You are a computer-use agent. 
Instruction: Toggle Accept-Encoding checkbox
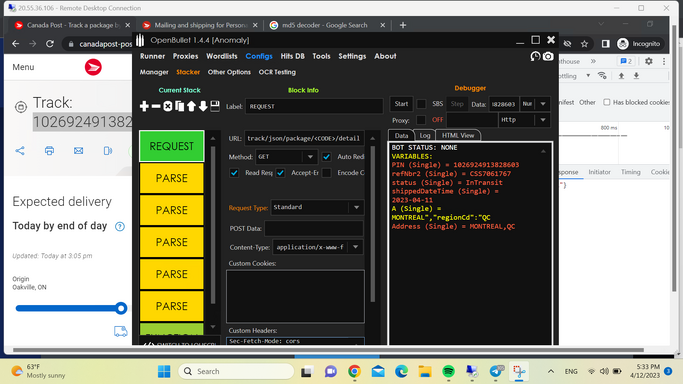click(x=281, y=173)
